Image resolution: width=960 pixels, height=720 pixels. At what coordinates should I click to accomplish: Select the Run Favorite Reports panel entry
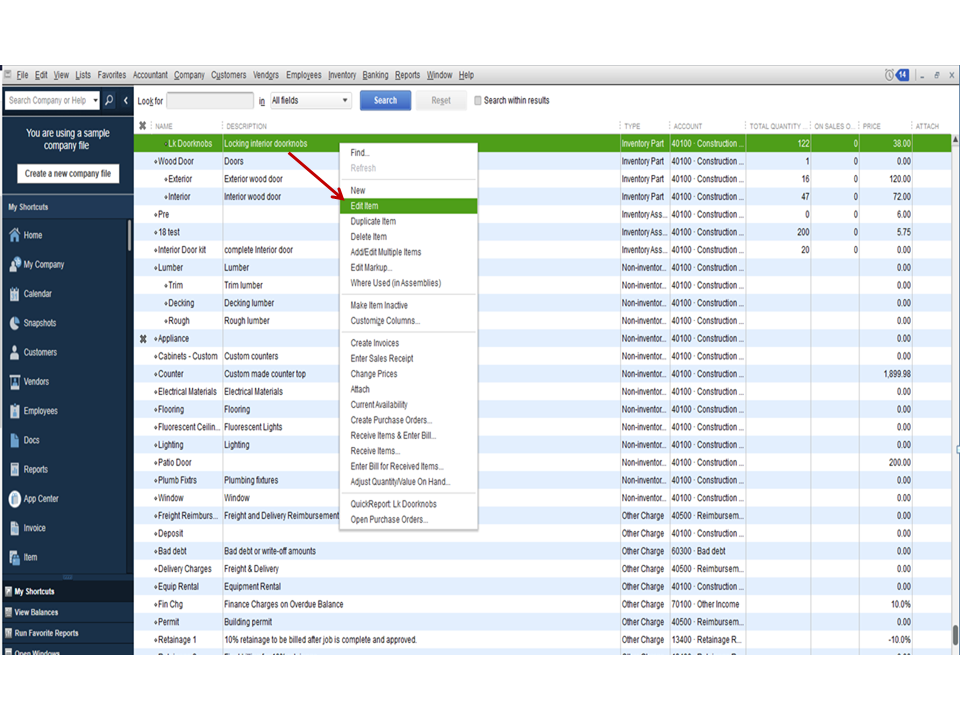(68, 633)
